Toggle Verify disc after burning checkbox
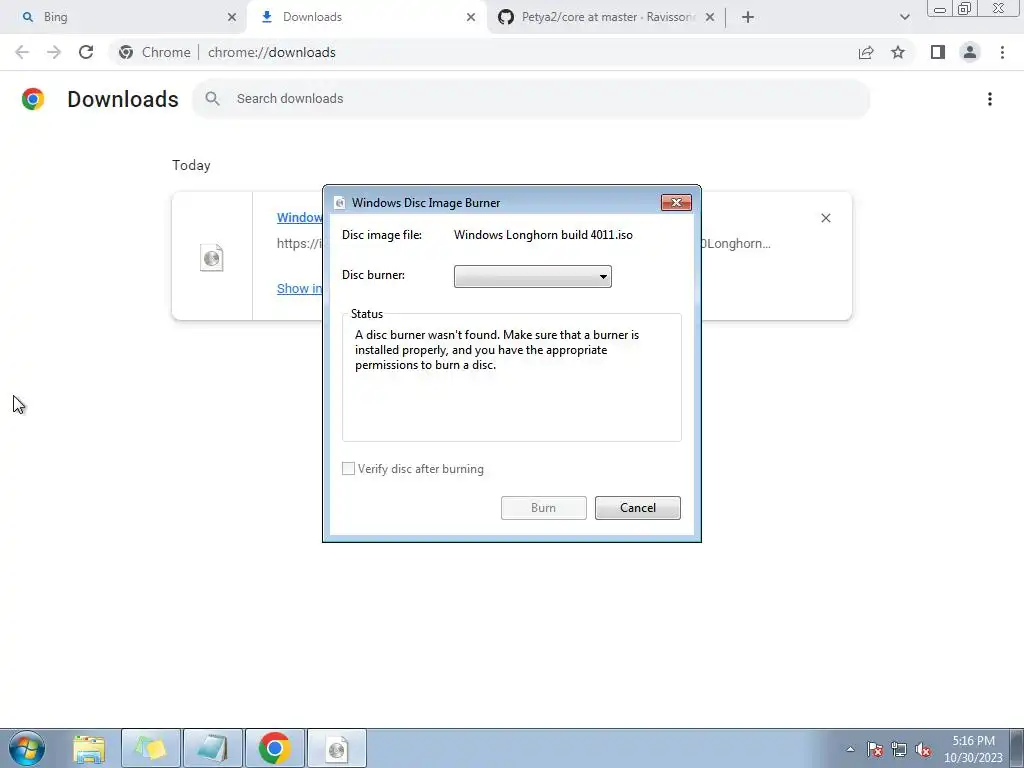The image size is (1024, 768). pos(348,469)
